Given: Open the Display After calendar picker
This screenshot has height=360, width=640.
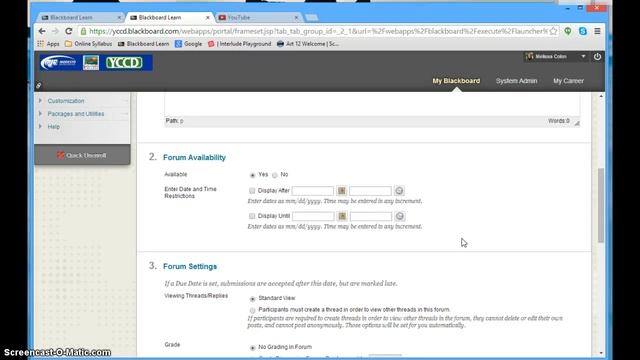Looking at the screenshot, I should [x=342, y=191].
